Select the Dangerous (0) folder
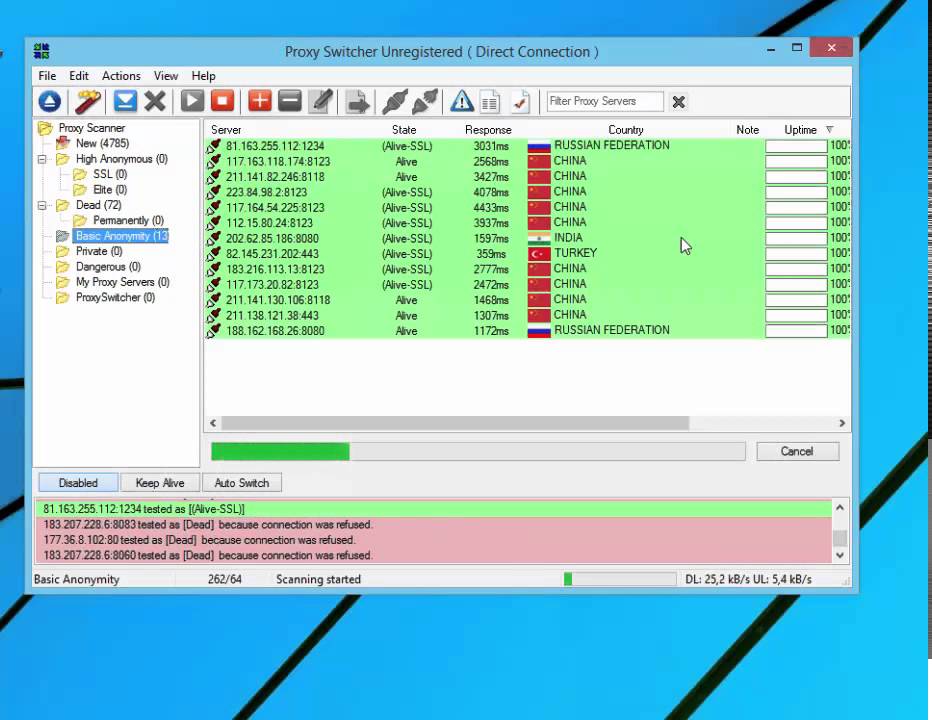The height and width of the screenshot is (720, 932). (108, 267)
